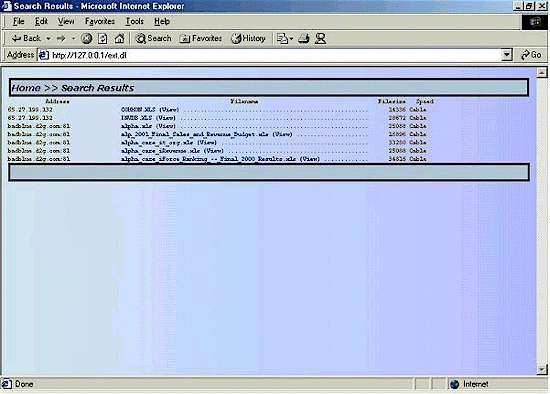Image resolution: width=550 pixels, height=394 pixels.
Task: Click the Address column header
Action: (x=58, y=101)
